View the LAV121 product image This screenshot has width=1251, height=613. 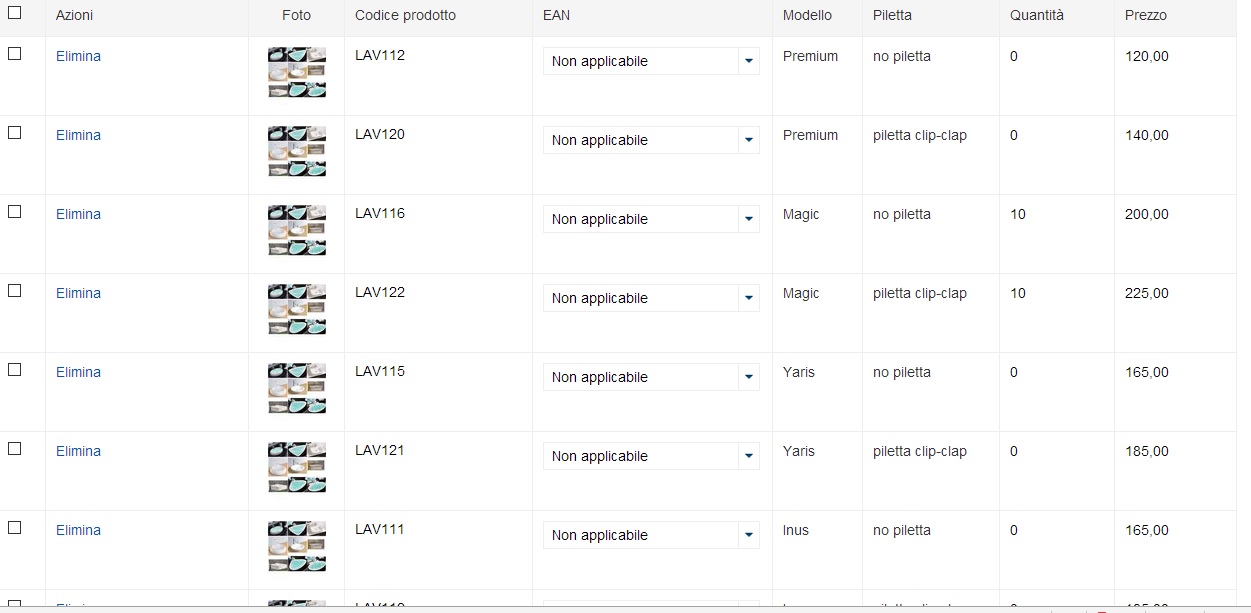(297, 467)
